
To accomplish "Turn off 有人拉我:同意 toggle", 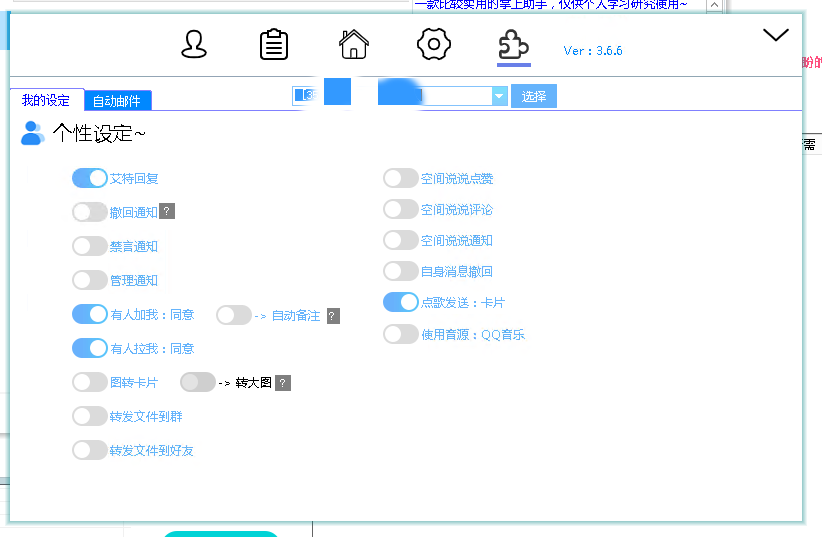I will pyautogui.click(x=90, y=348).
